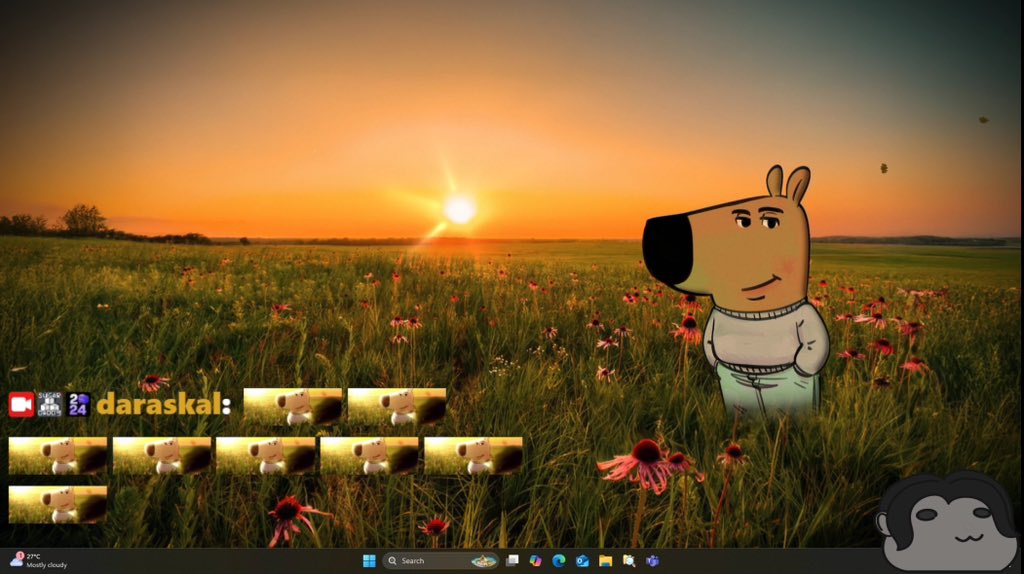Open the Windows Start menu

coord(369,561)
